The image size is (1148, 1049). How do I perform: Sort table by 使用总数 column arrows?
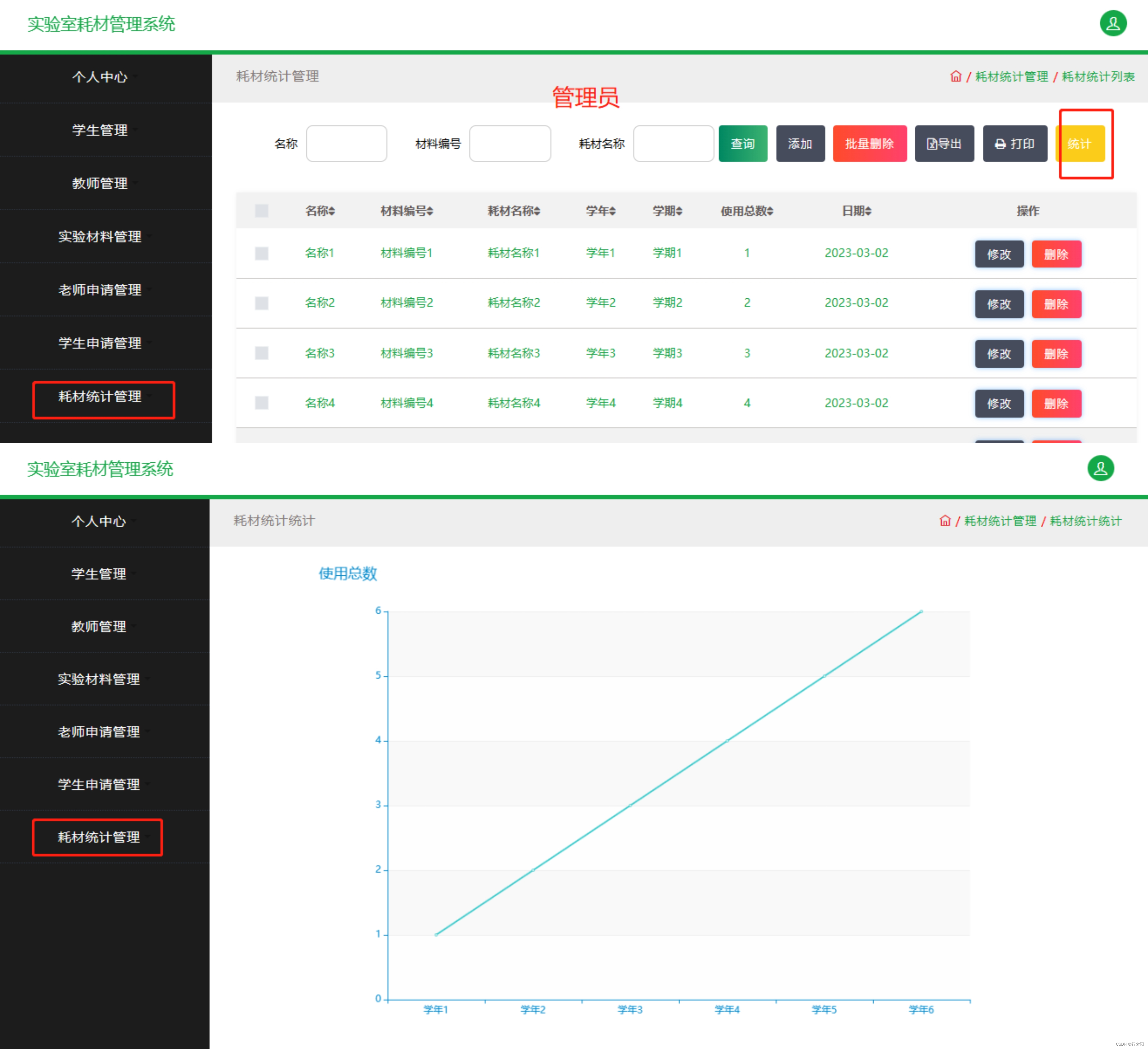(x=770, y=211)
